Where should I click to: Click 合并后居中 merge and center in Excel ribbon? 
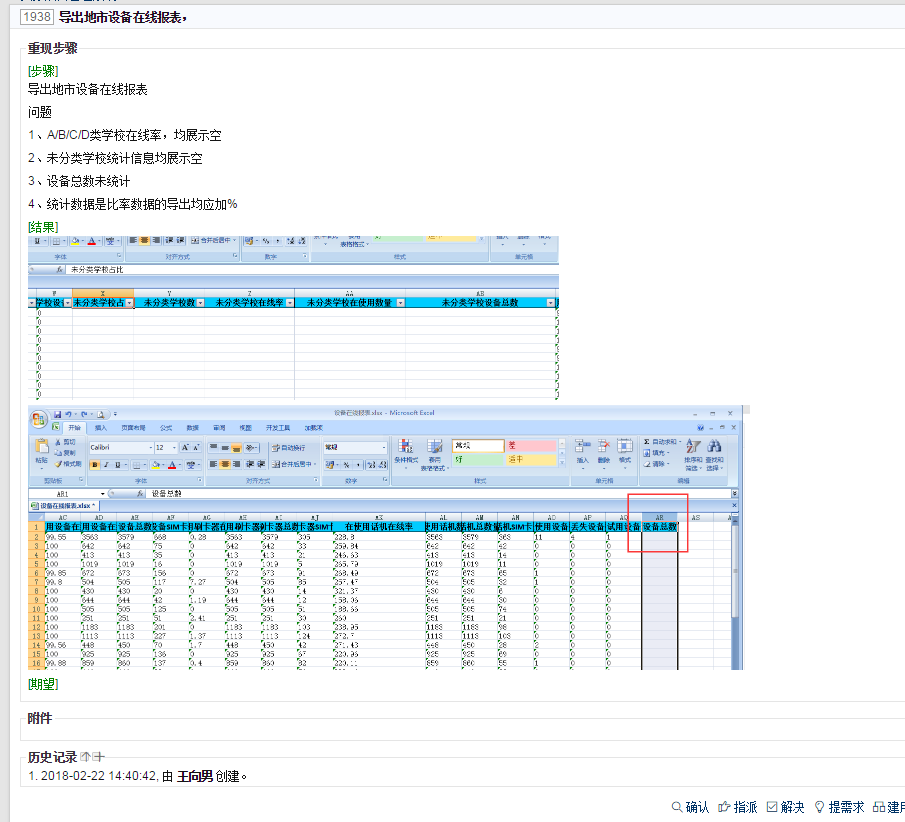pos(293,464)
